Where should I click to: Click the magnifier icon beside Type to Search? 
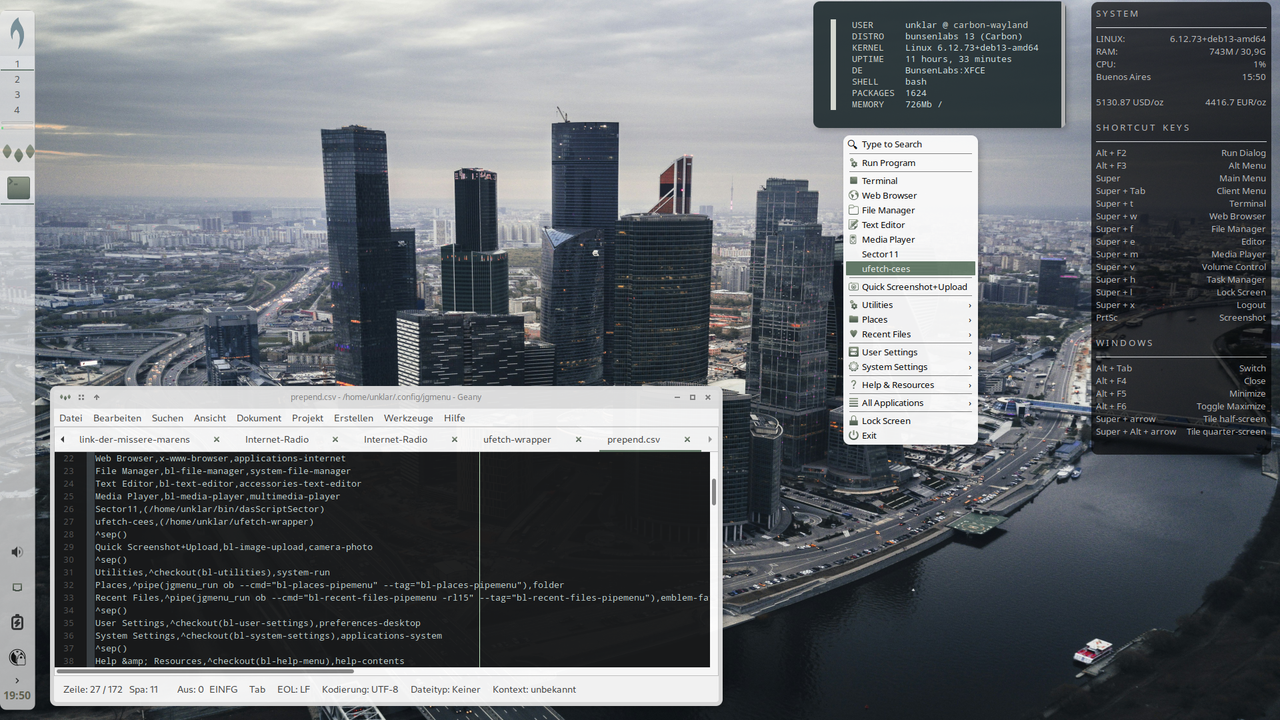(x=853, y=145)
